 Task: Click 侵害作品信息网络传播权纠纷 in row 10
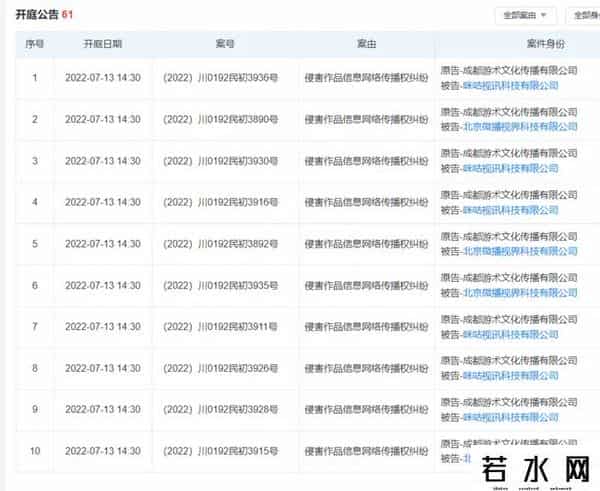coord(366,451)
